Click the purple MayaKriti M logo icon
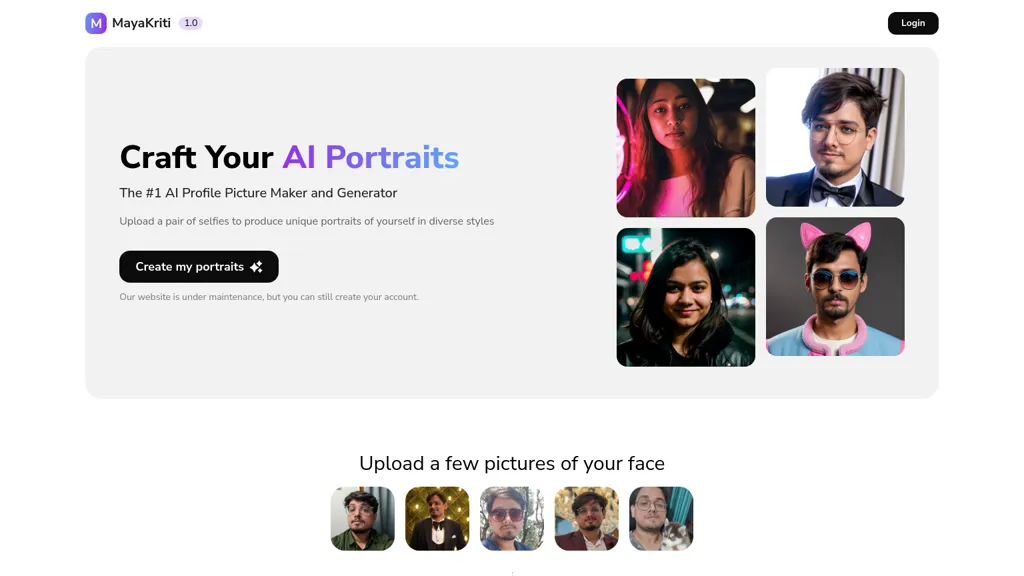 (x=96, y=23)
